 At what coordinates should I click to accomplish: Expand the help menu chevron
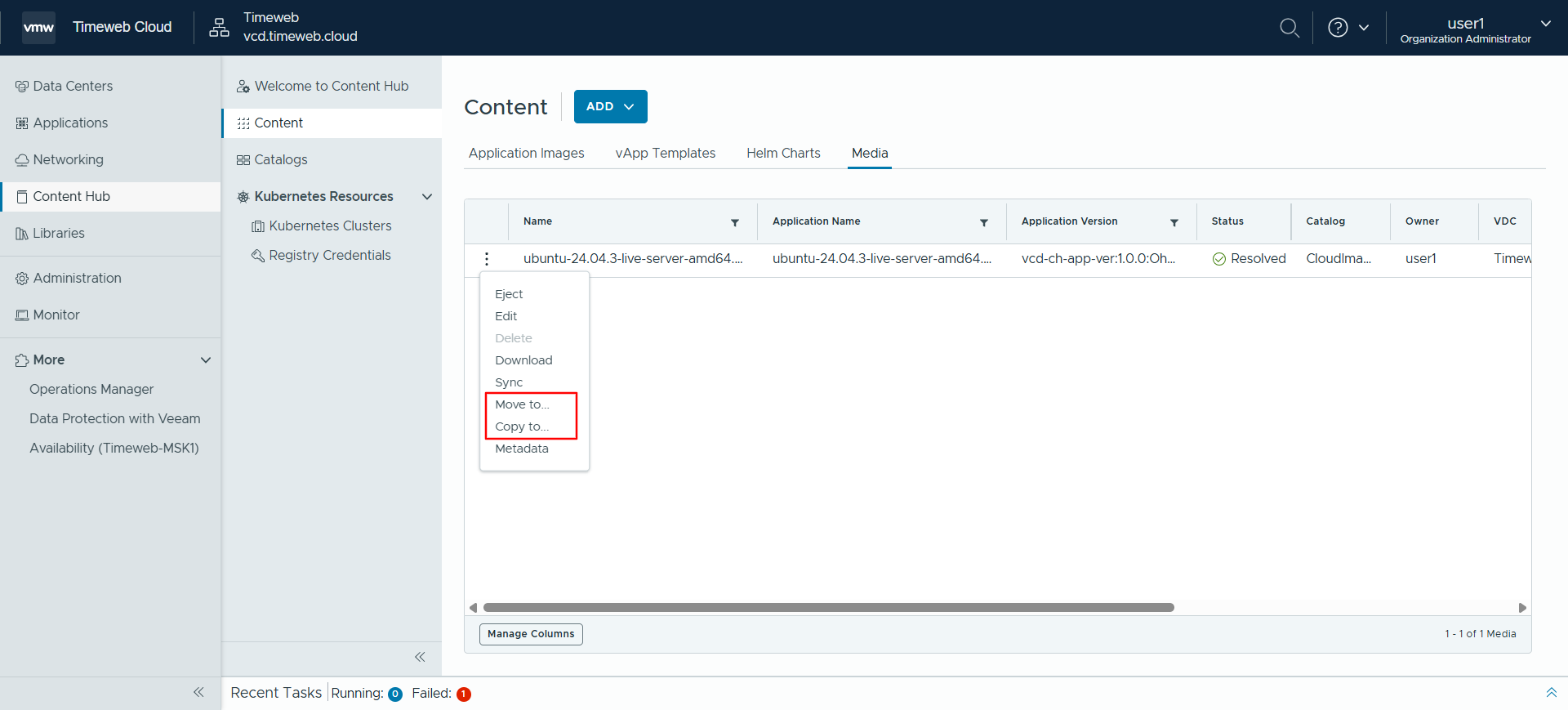tap(1364, 28)
